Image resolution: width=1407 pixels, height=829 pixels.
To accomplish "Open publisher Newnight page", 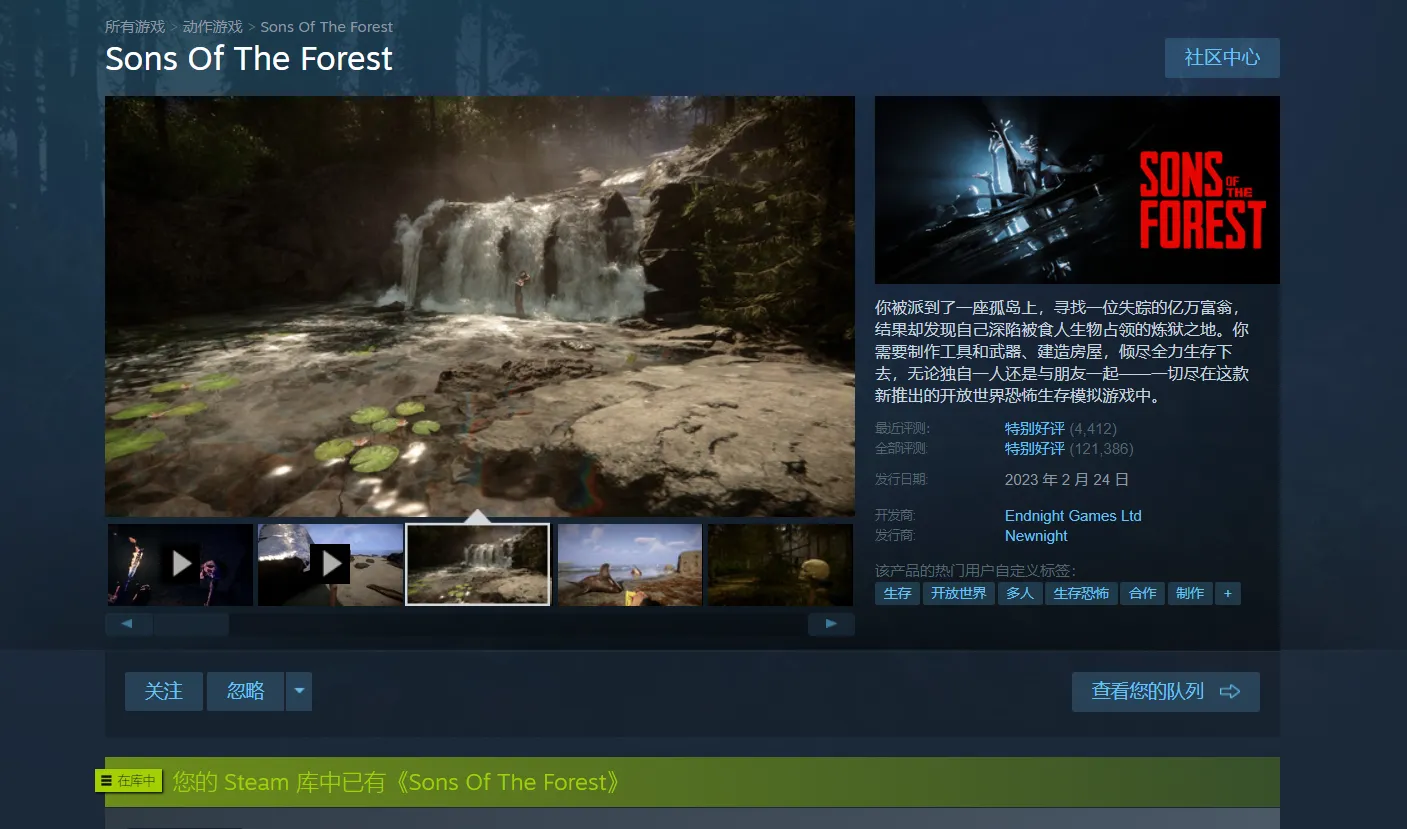I will point(1036,536).
